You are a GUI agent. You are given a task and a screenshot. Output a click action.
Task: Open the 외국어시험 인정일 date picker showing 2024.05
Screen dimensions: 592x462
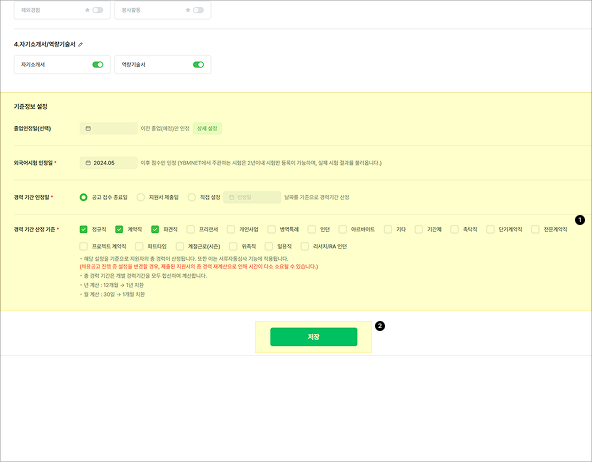pyautogui.click(x=109, y=163)
